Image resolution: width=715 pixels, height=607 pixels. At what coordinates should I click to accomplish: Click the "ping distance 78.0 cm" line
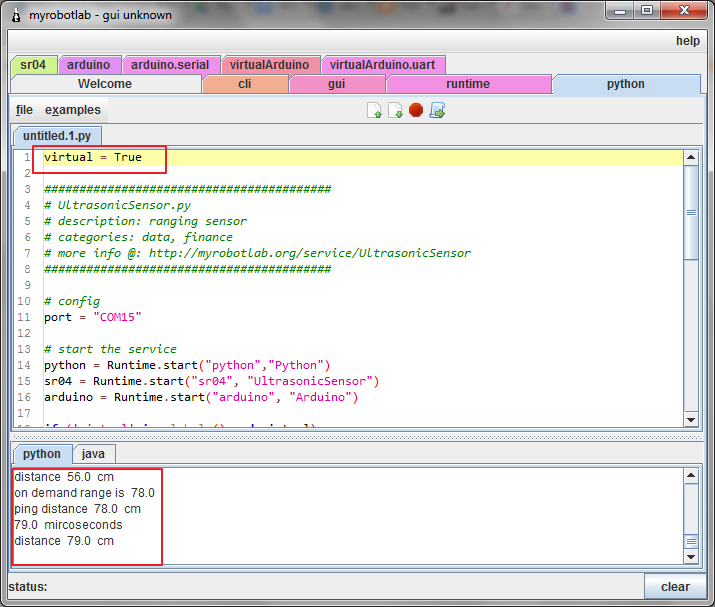[78, 509]
